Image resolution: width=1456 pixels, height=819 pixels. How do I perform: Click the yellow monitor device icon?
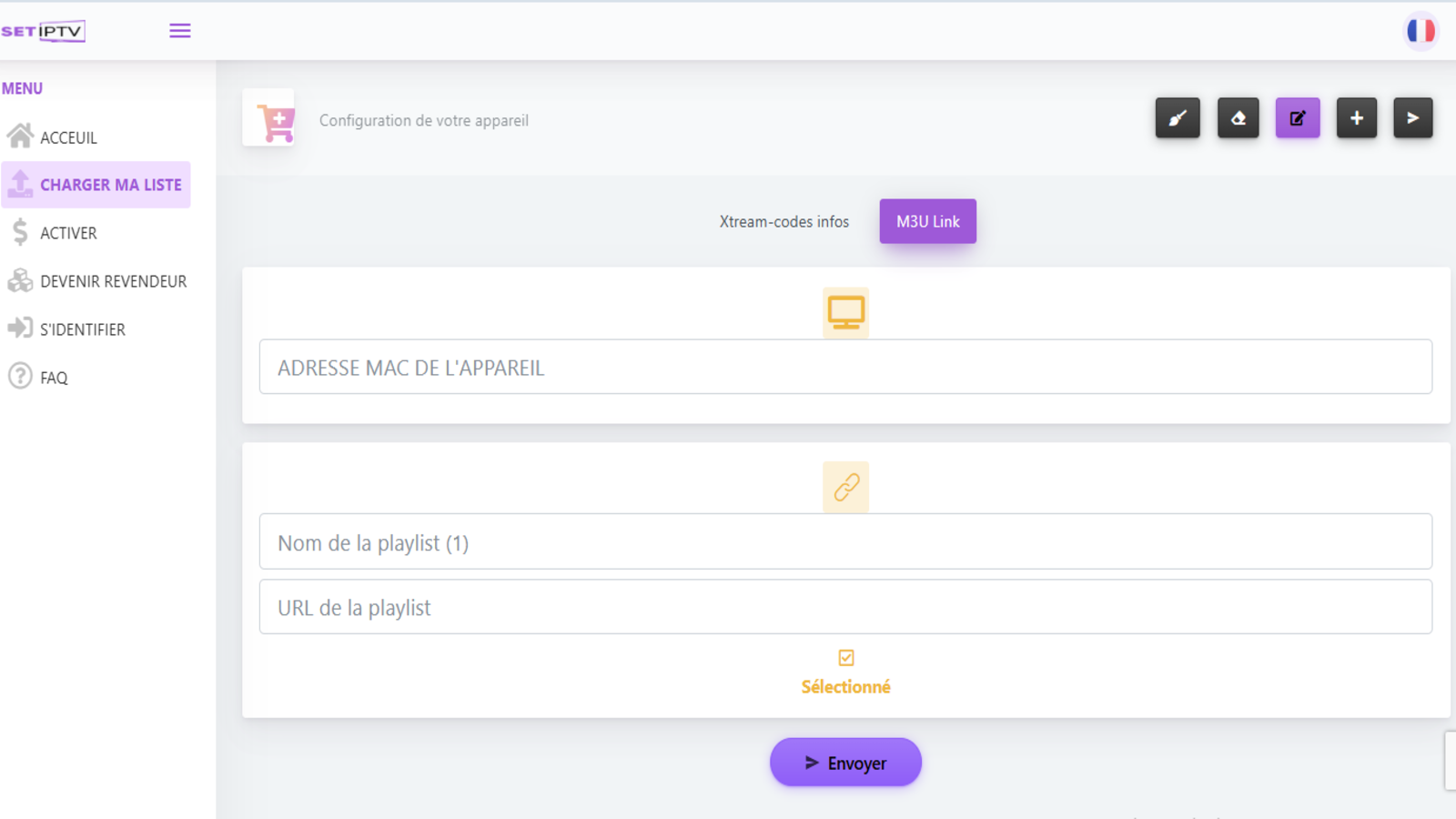click(846, 313)
